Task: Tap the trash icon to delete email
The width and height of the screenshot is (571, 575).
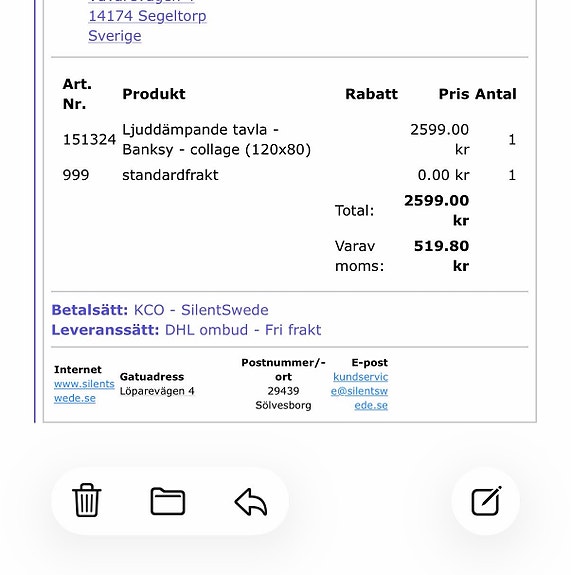Action: (x=87, y=501)
